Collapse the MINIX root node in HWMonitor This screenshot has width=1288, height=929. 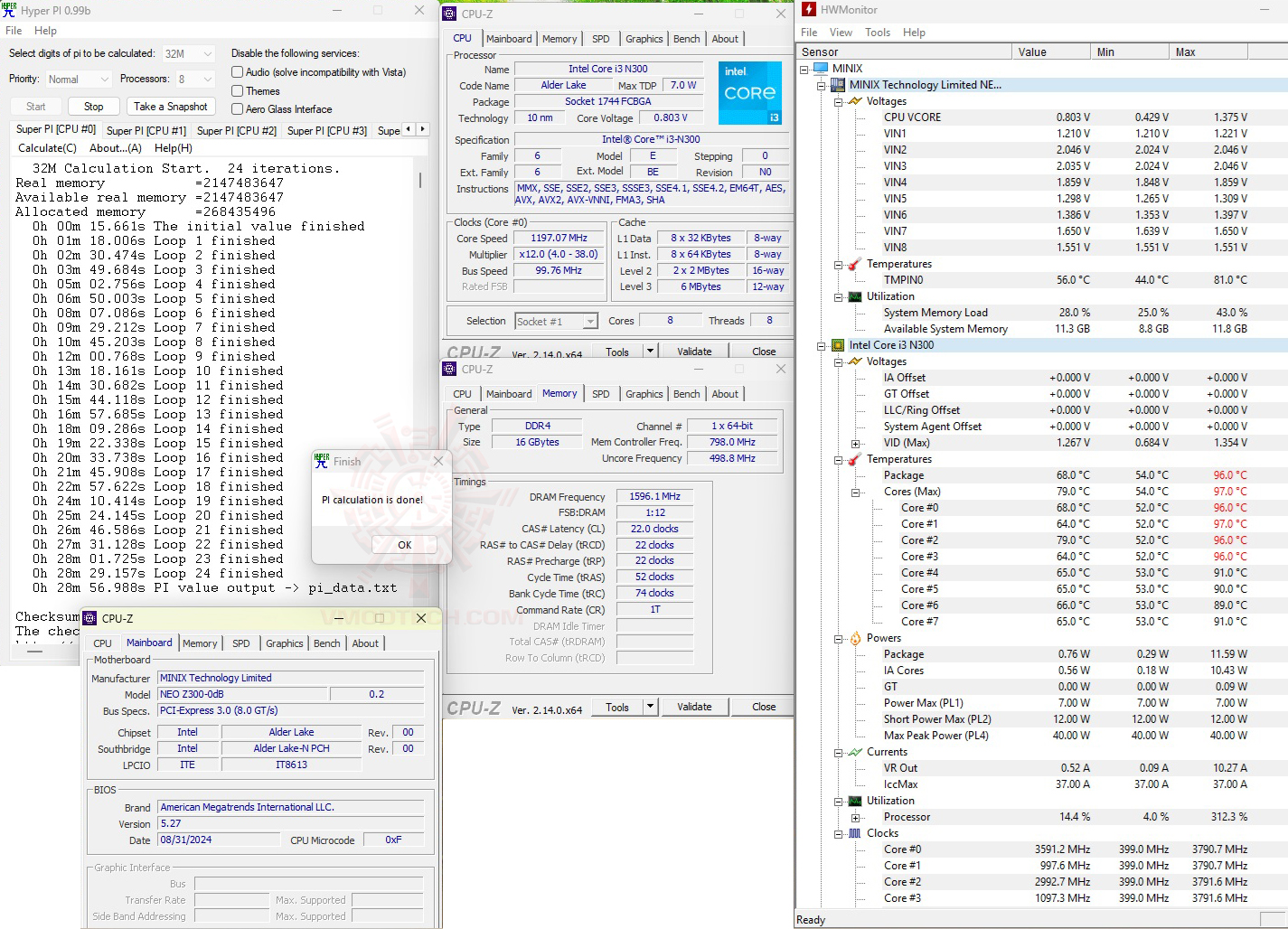pos(804,69)
